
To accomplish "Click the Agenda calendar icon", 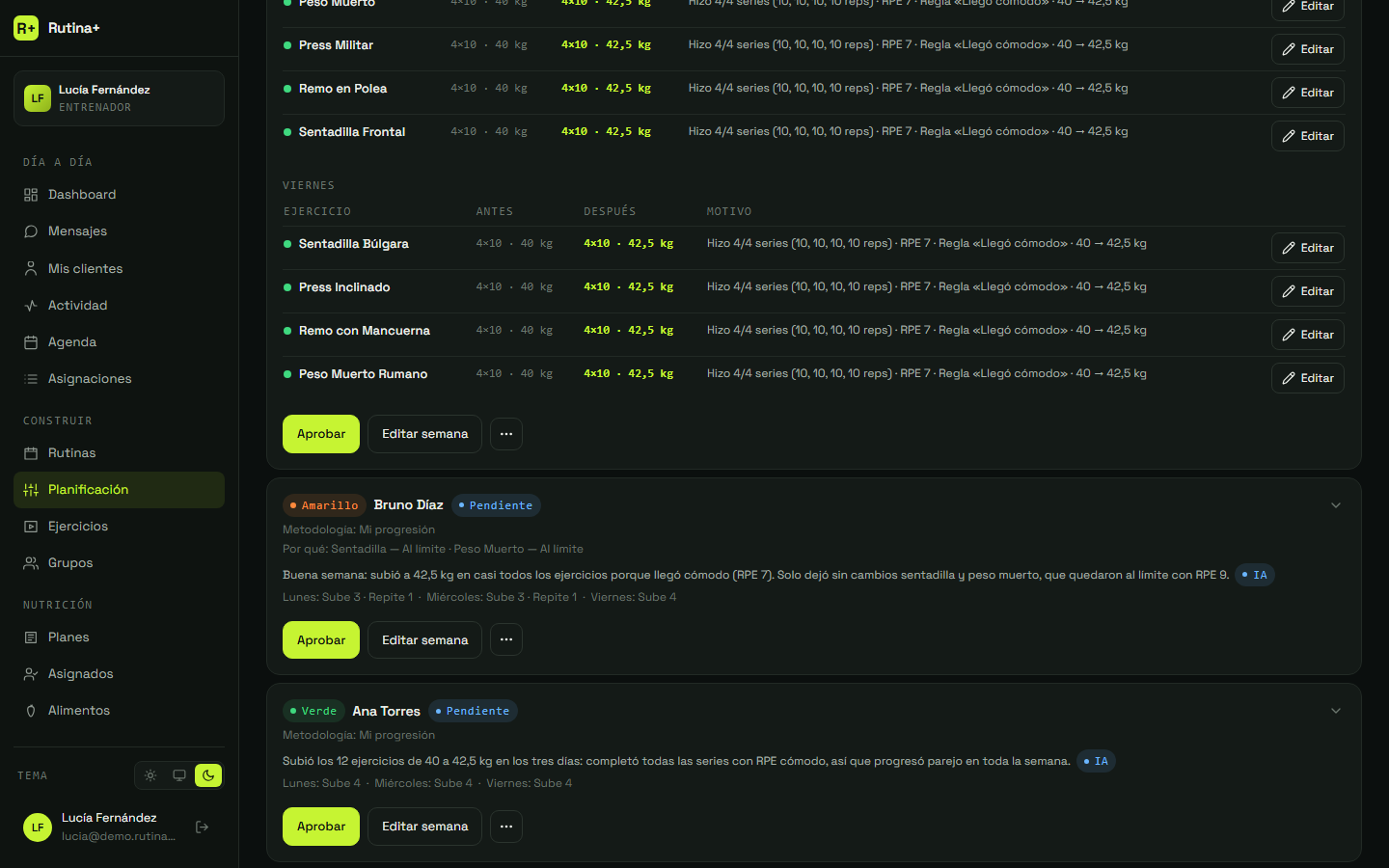I will pos(31,342).
